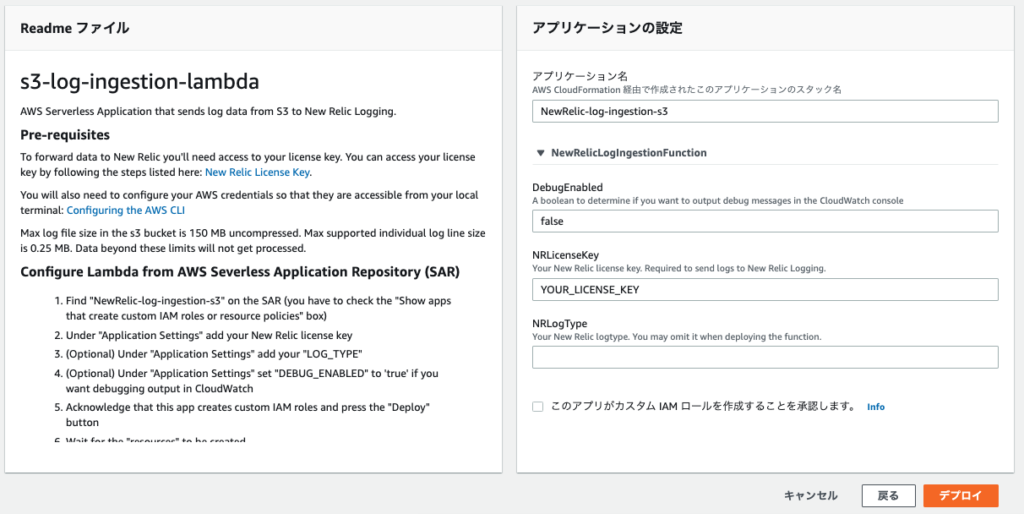1024x514 pixels.
Task: Click the Pre-requisites heading
Action: click(65, 135)
